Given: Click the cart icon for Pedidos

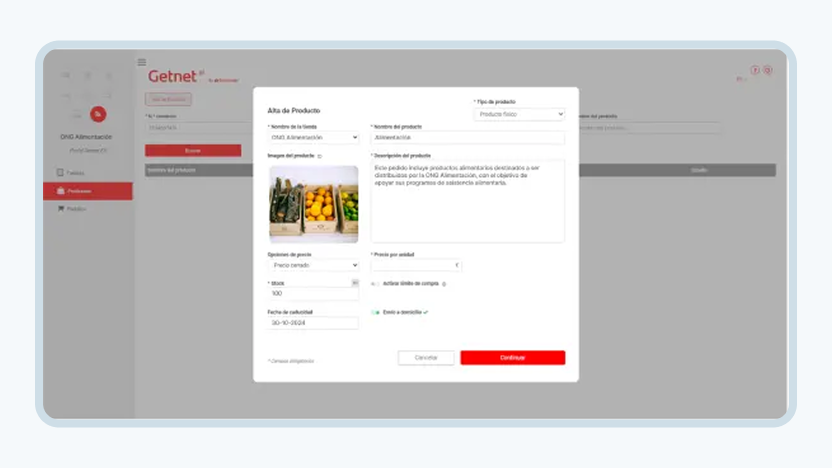Looking at the screenshot, I should (x=60, y=209).
